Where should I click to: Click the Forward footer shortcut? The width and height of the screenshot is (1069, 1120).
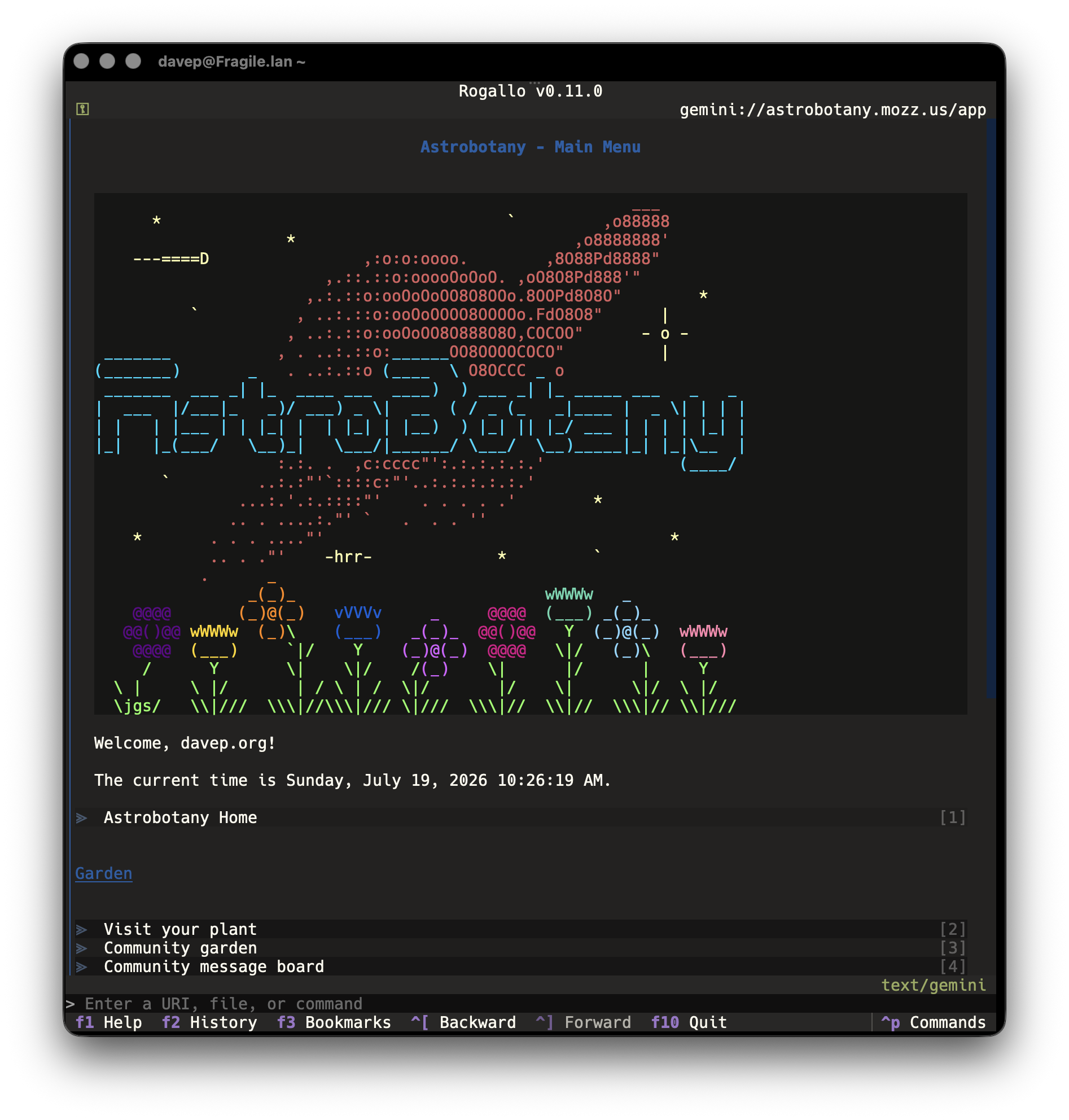coord(584,1022)
